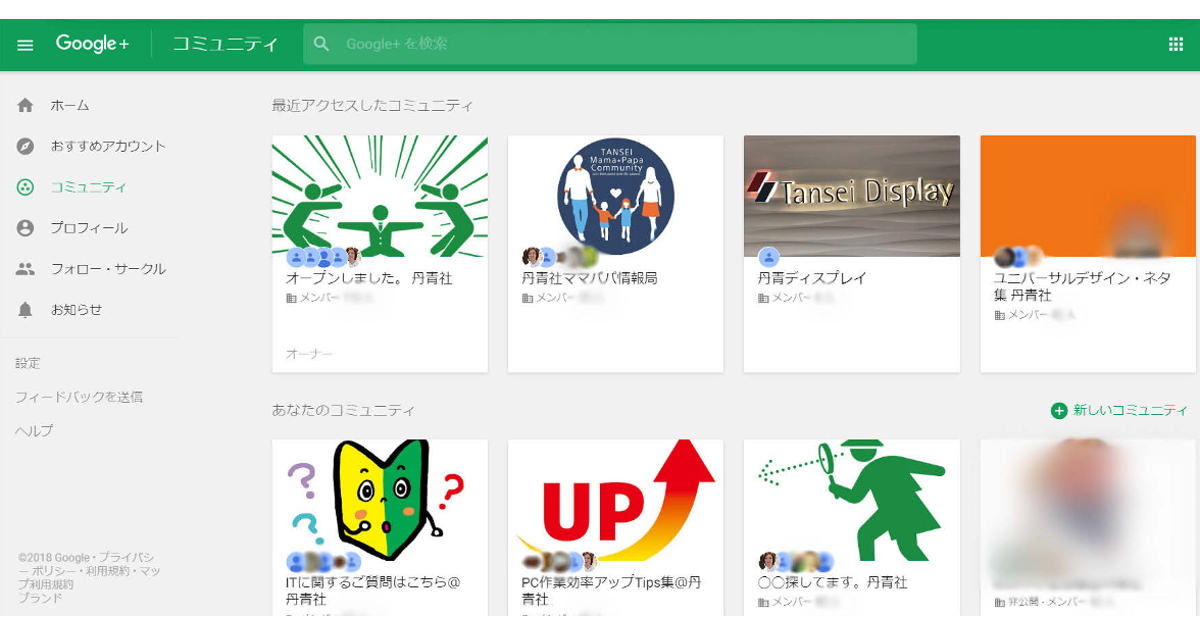Click member avatars on オープンしました card
1200x630 pixels.
point(324,257)
